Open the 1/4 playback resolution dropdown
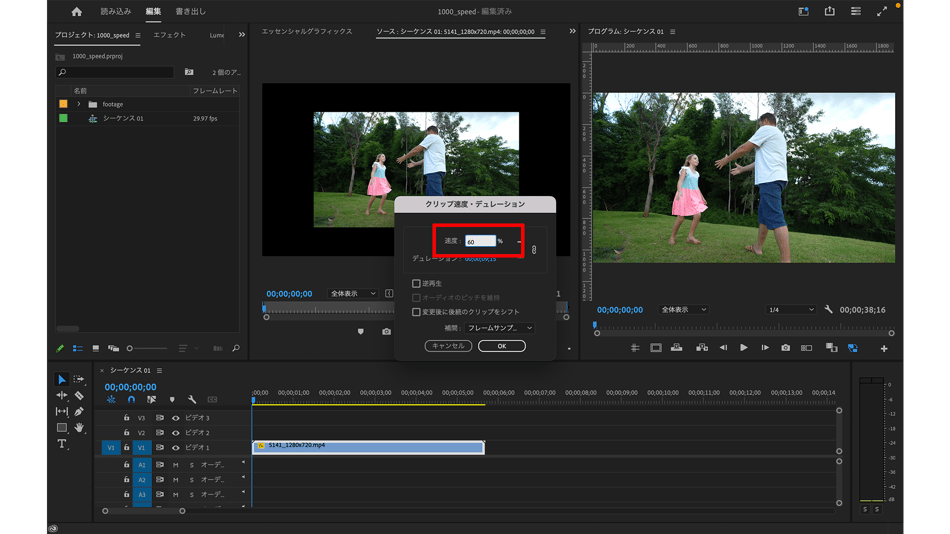The height and width of the screenshot is (534, 950). [790, 310]
